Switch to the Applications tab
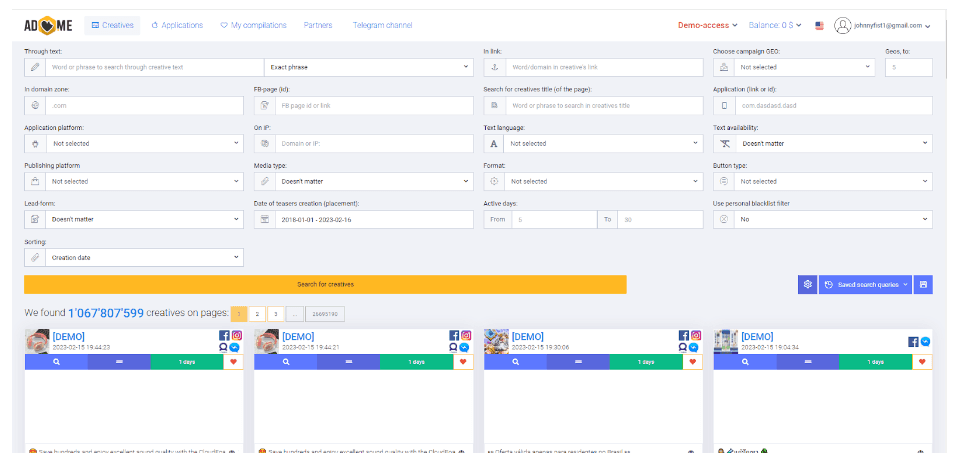The height and width of the screenshot is (470, 959). pyautogui.click(x=177, y=25)
